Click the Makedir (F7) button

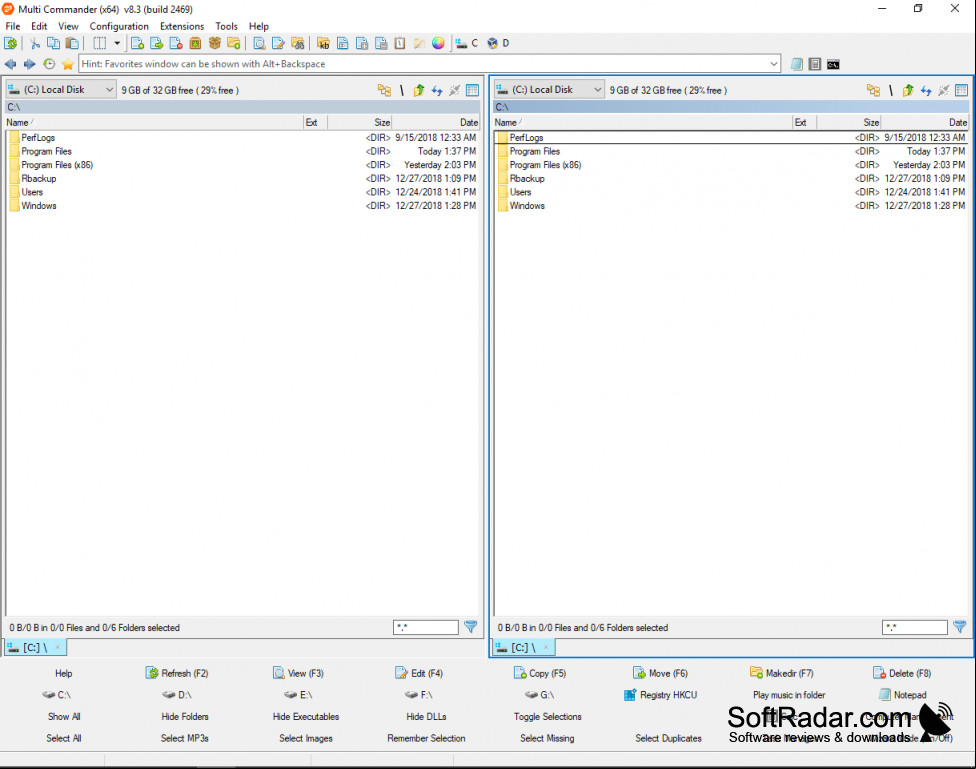click(x=781, y=673)
